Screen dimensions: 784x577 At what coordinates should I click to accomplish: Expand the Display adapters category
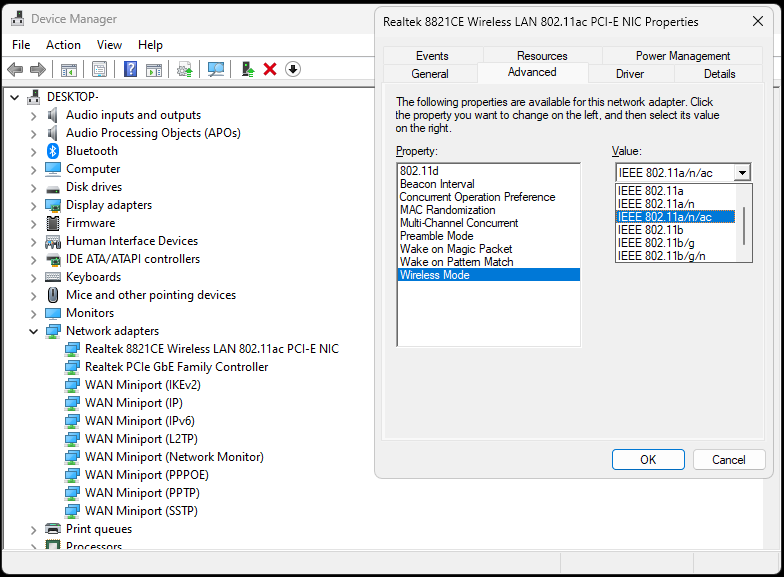(34, 206)
